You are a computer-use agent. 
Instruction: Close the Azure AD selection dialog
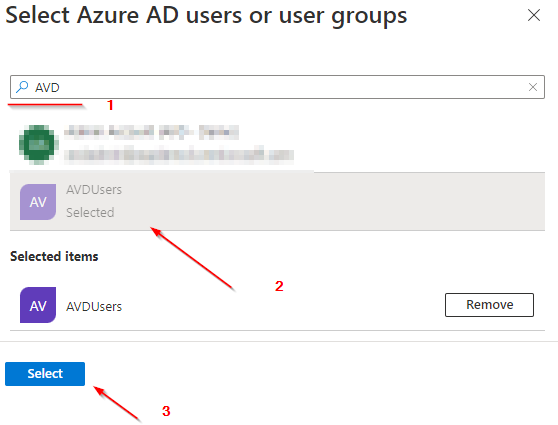coord(534,15)
